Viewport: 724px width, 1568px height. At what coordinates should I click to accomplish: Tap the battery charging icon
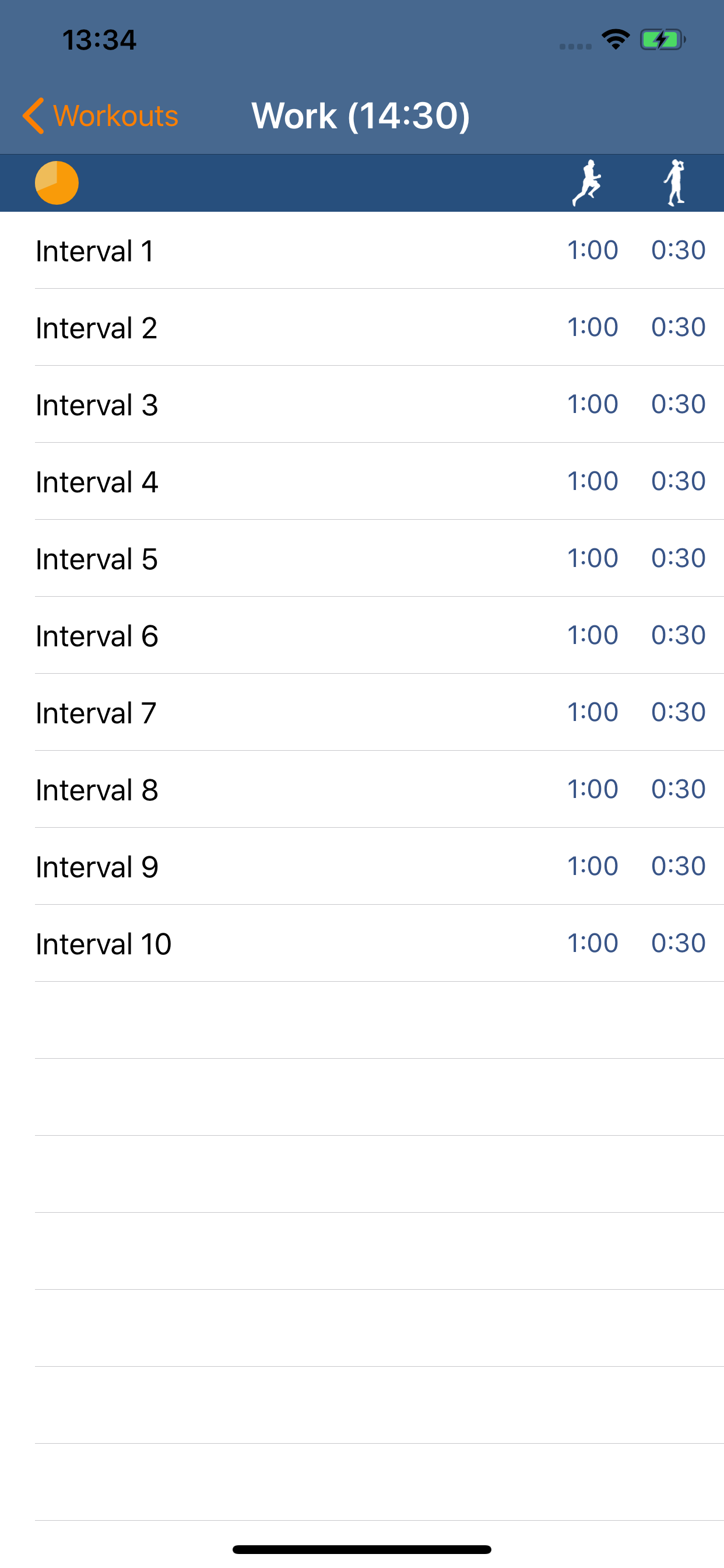pos(663,40)
